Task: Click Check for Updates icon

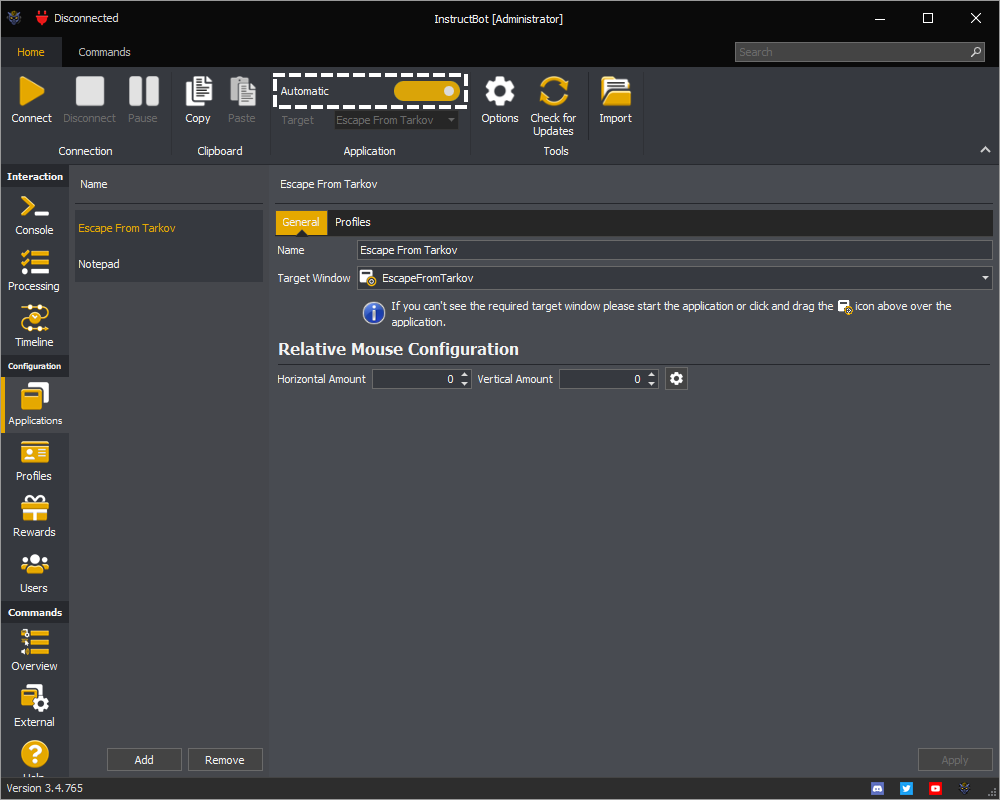Action: coord(553,91)
